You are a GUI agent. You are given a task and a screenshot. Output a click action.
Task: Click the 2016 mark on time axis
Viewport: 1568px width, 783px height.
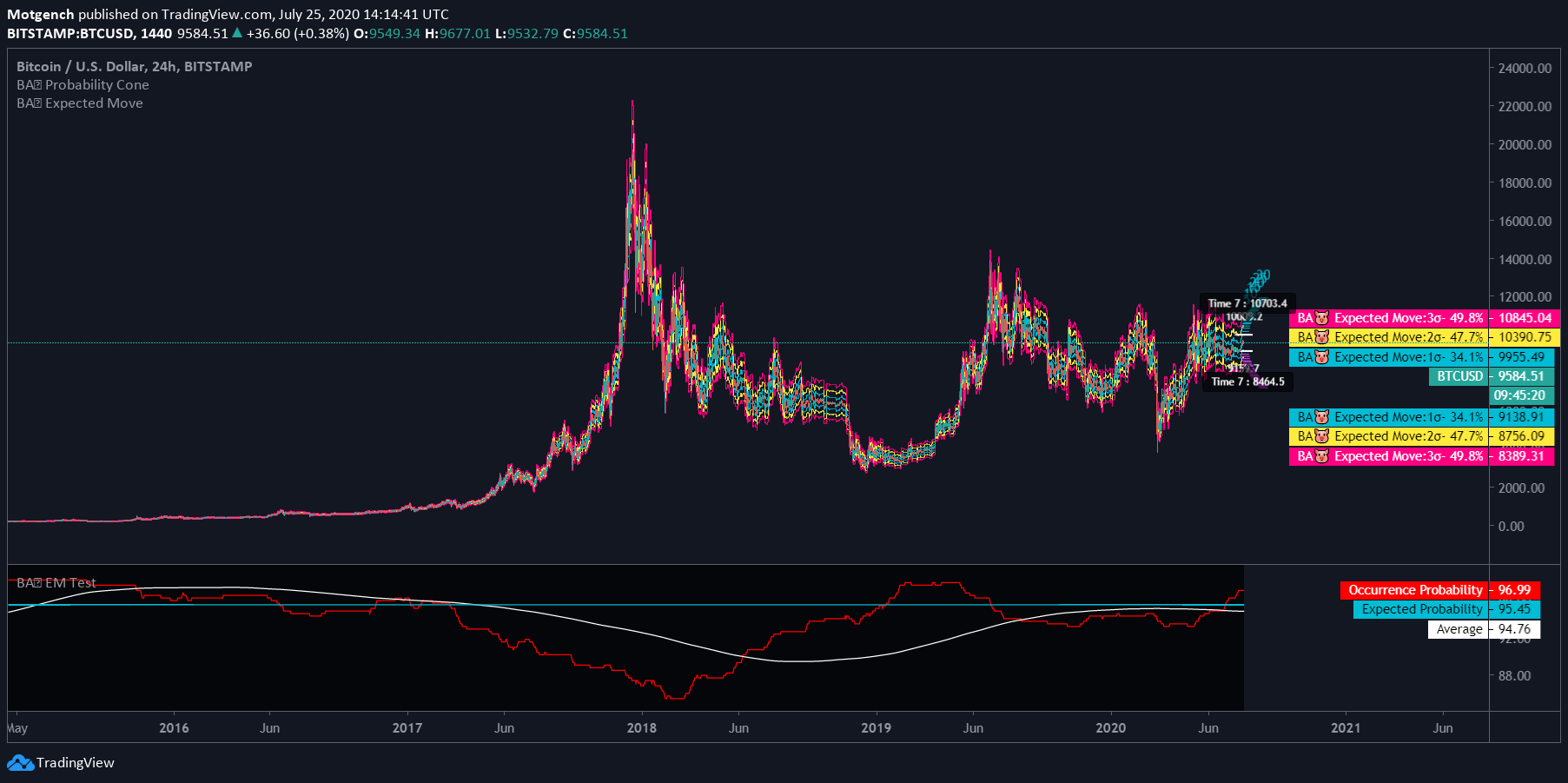tap(174, 728)
